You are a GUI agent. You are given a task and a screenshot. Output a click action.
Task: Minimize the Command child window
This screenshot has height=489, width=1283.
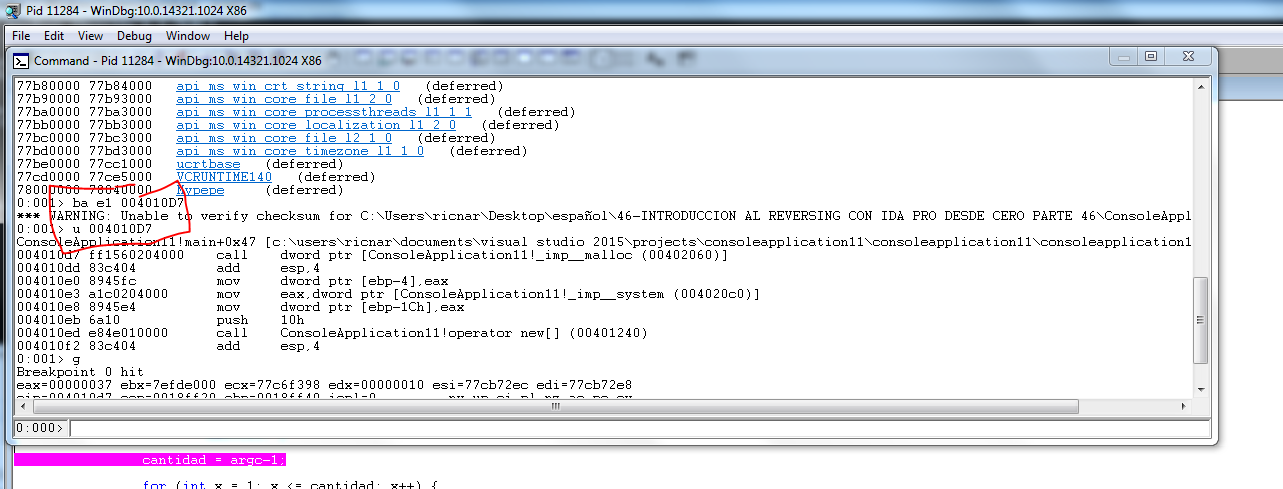point(1126,57)
